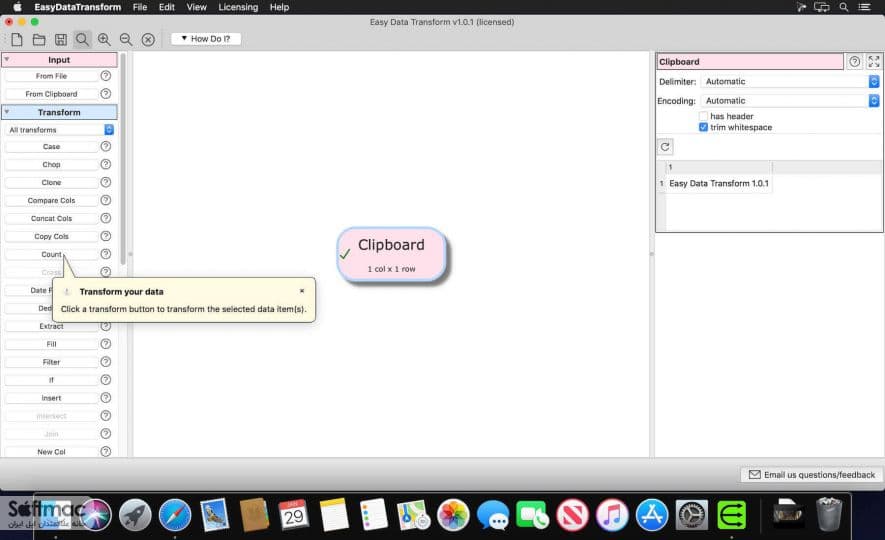This screenshot has height=540, width=885.
Task: Open help for From Clipboard input
Action: tap(106, 94)
